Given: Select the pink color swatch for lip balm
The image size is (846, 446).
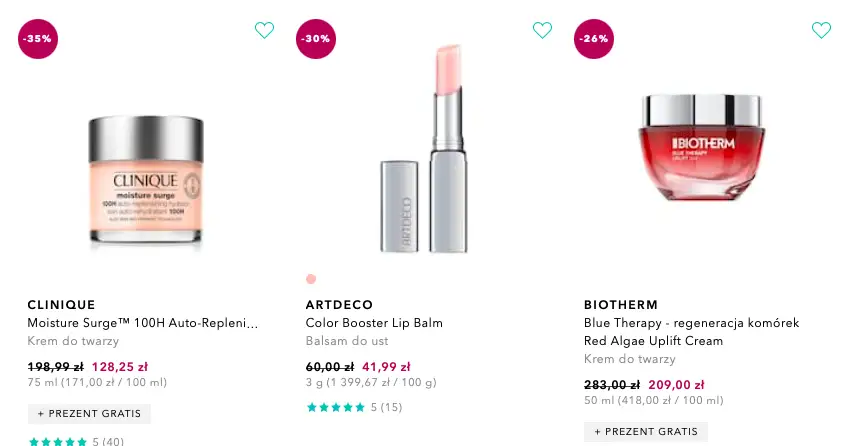Looking at the screenshot, I should pos(311,279).
